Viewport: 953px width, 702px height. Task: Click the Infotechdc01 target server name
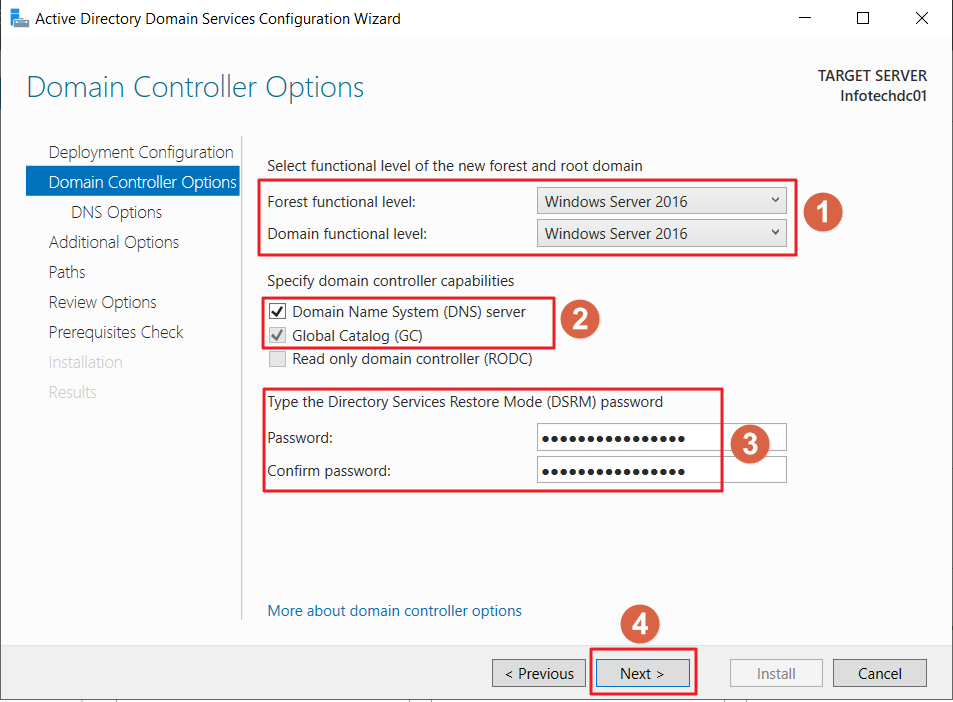point(883,96)
